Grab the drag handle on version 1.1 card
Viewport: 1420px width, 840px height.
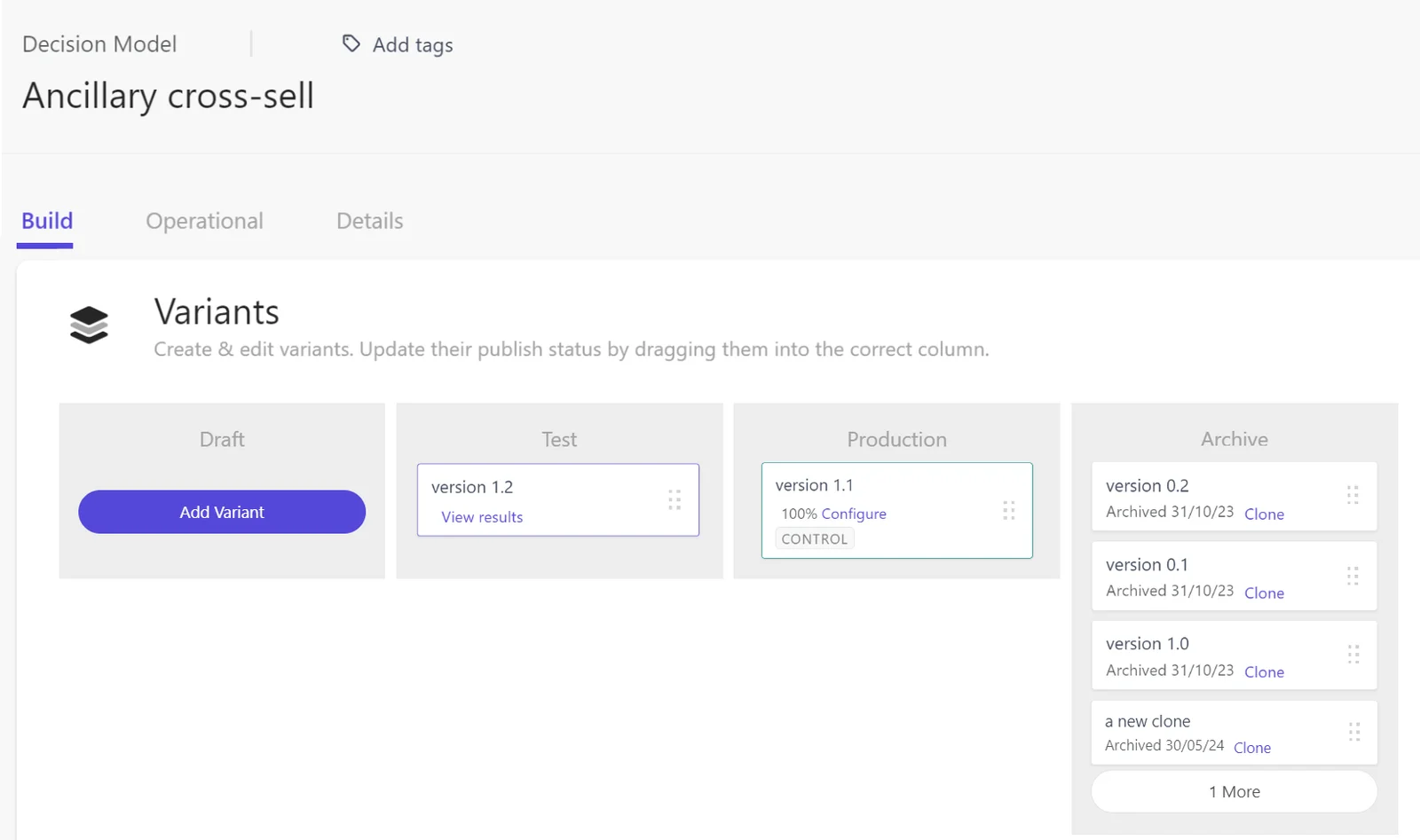tap(1009, 510)
